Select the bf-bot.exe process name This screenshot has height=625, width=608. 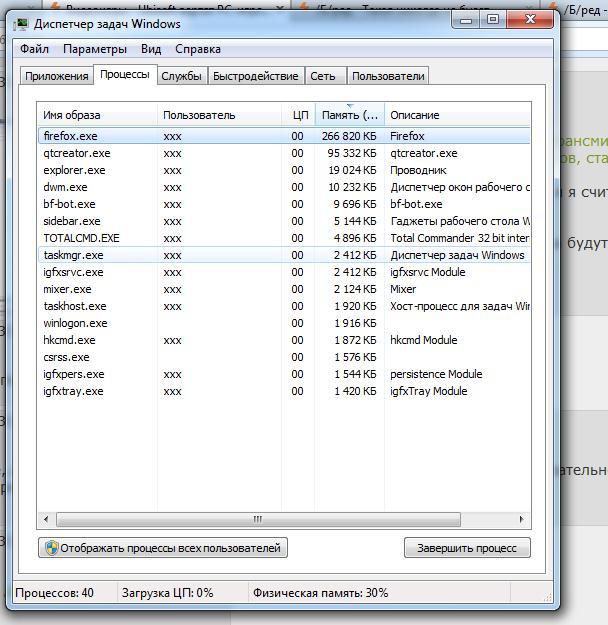[69, 204]
